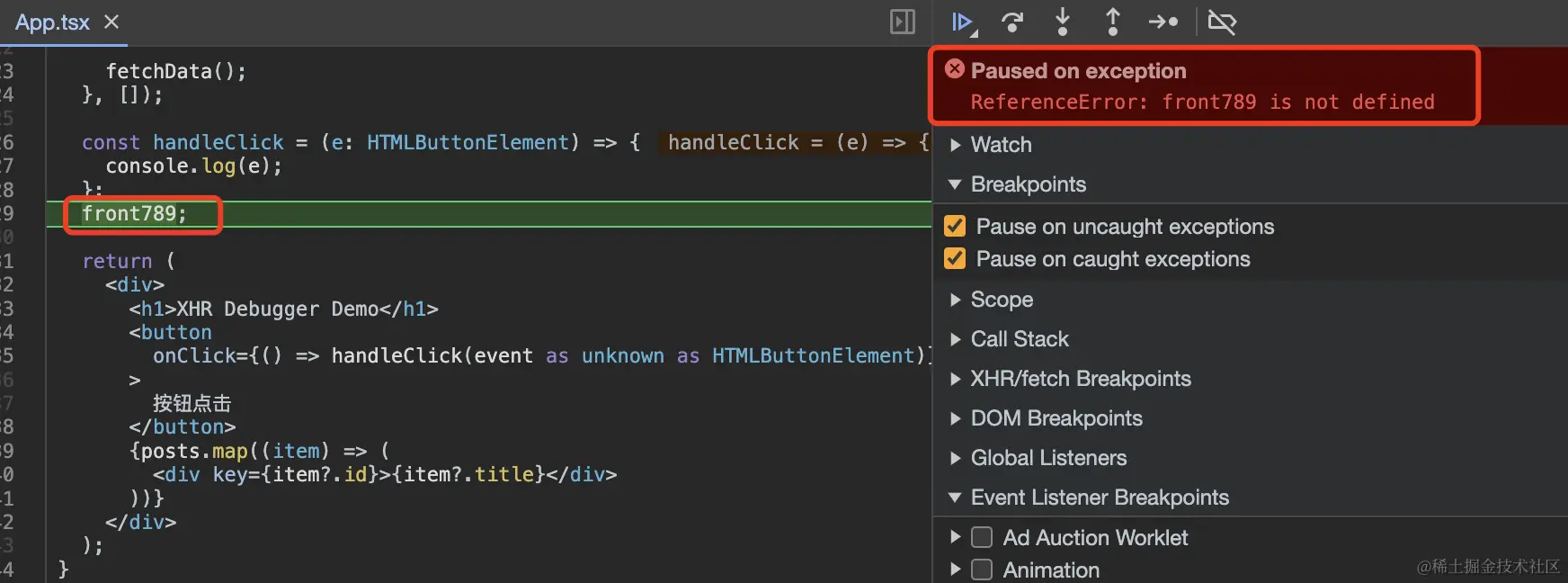The image size is (1568, 583).
Task: Click the onClick handler code line
Action: (x=541, y=356)
